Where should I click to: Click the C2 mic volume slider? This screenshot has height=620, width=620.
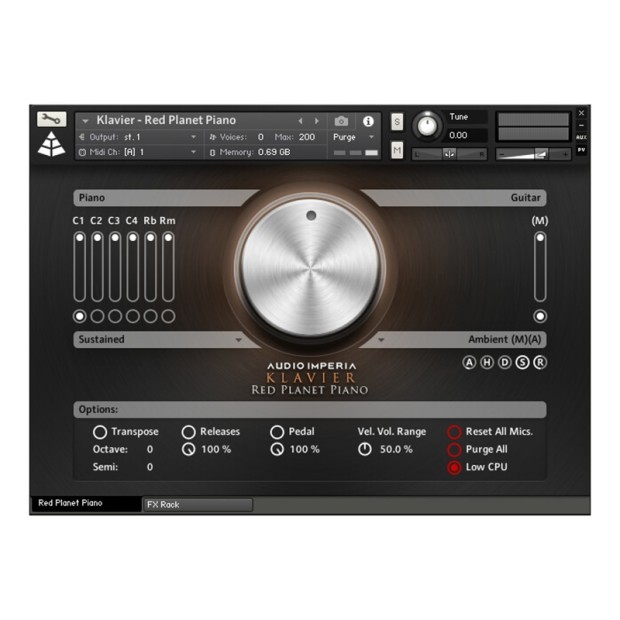tap(97, 267)
